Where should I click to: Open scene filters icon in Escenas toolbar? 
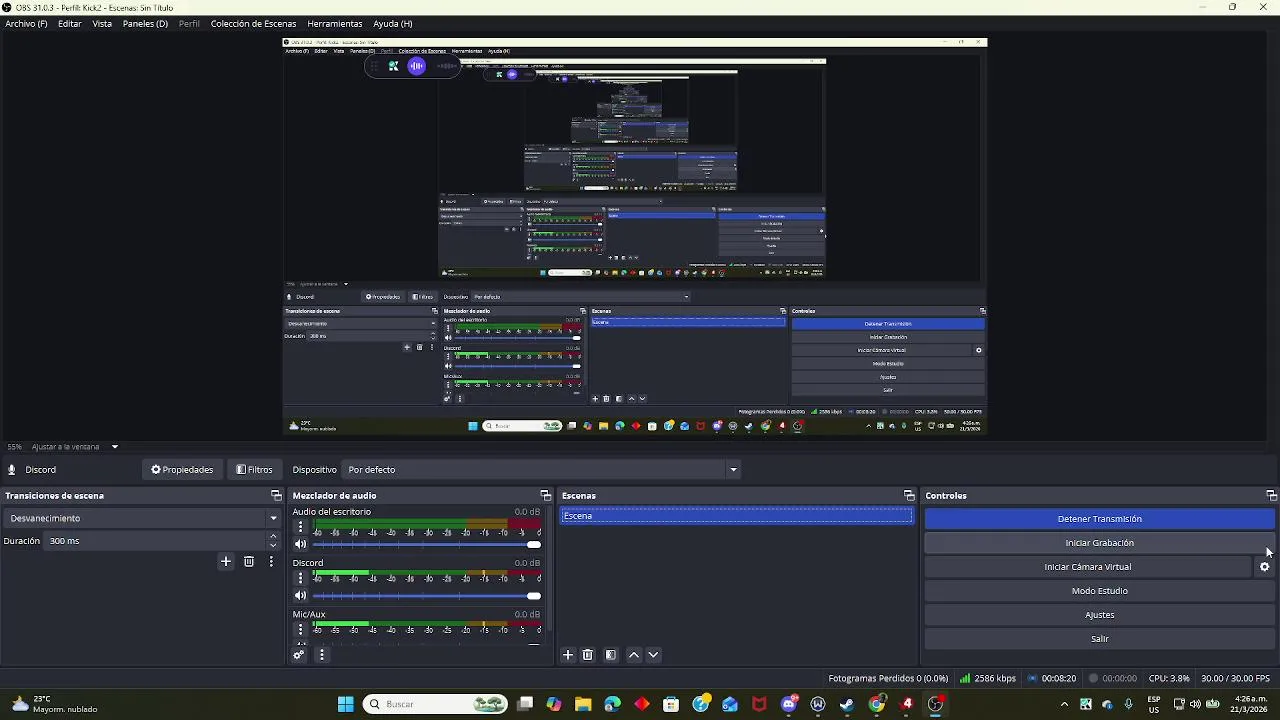611,655
